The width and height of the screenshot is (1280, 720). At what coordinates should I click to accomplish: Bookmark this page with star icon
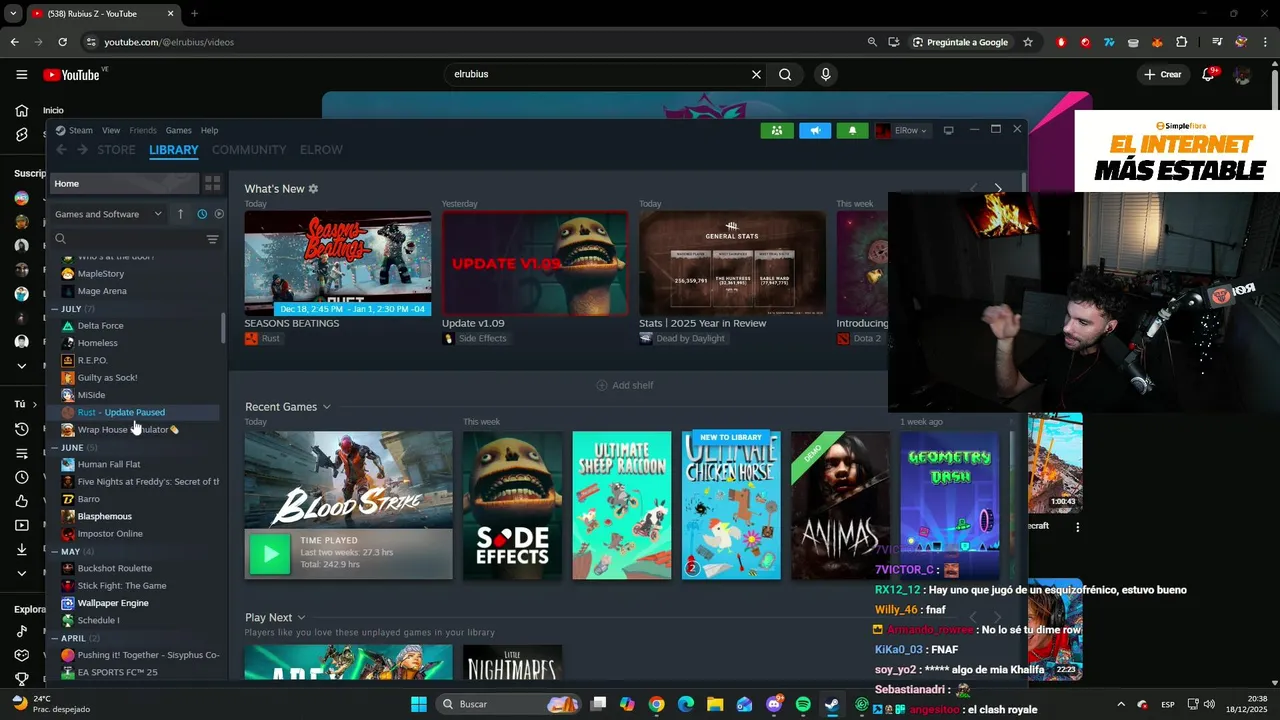tap(1027, 42)
